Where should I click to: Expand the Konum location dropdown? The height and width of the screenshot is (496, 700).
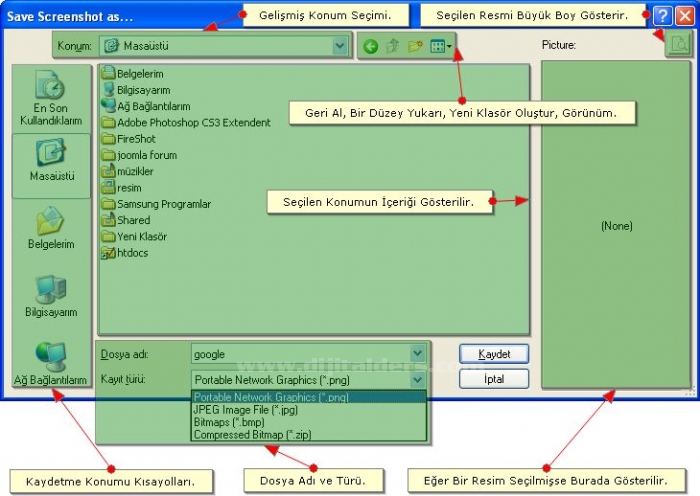coord(340,46)
